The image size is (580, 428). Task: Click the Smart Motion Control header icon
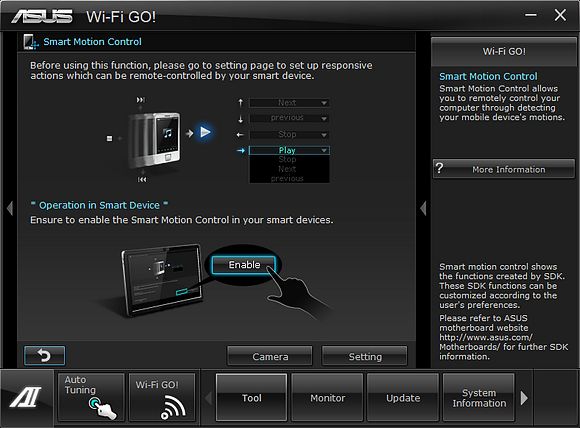click(31, 42)
